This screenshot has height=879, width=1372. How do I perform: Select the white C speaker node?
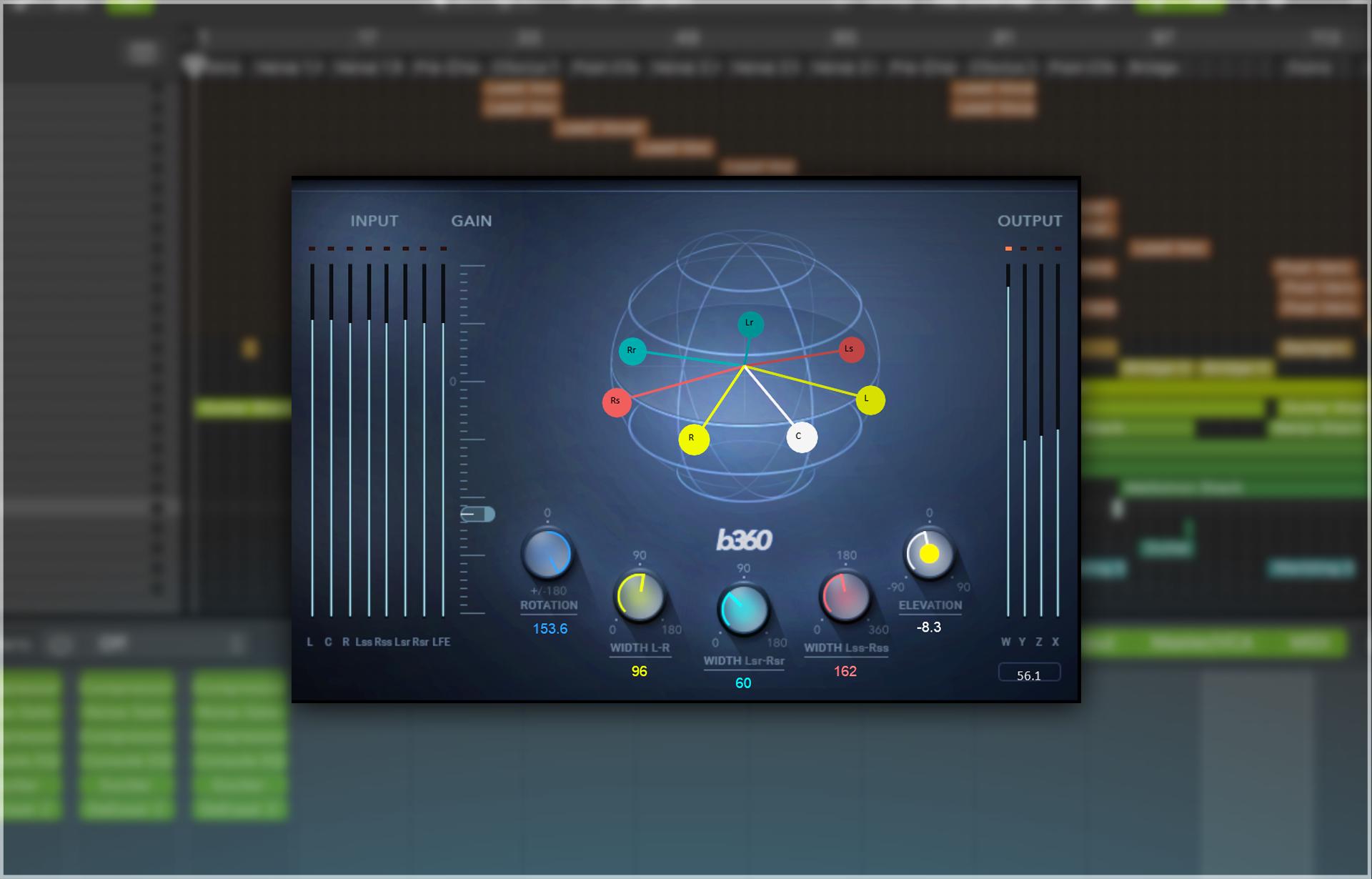click(802, 437)
